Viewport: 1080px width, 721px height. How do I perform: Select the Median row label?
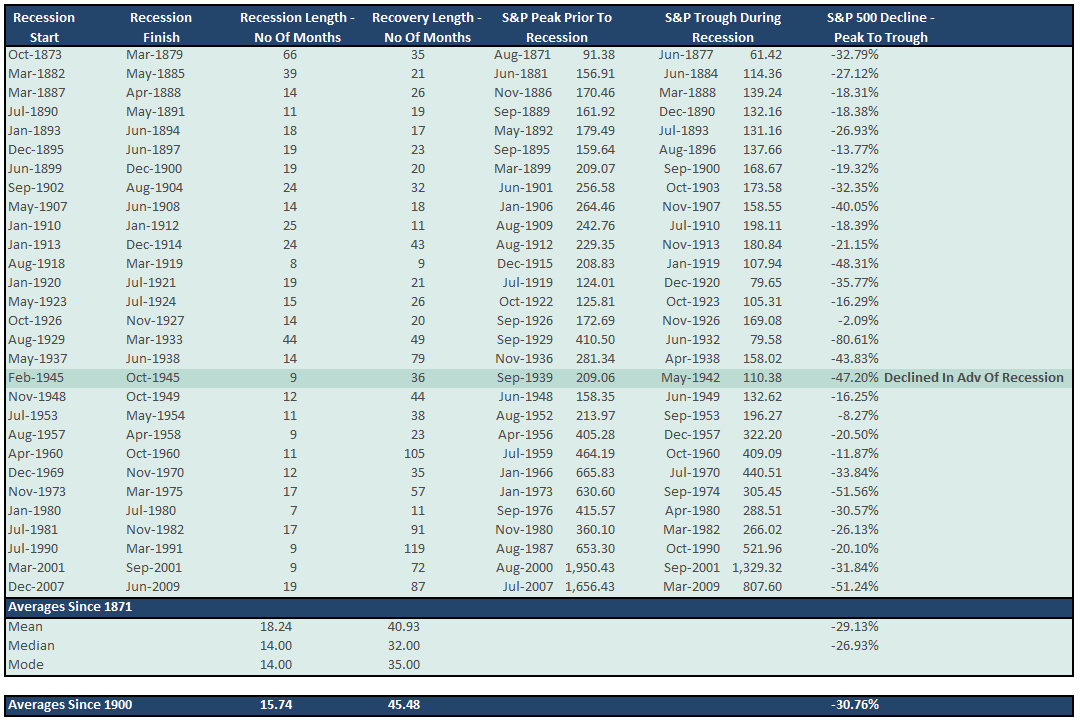(31, 646)
